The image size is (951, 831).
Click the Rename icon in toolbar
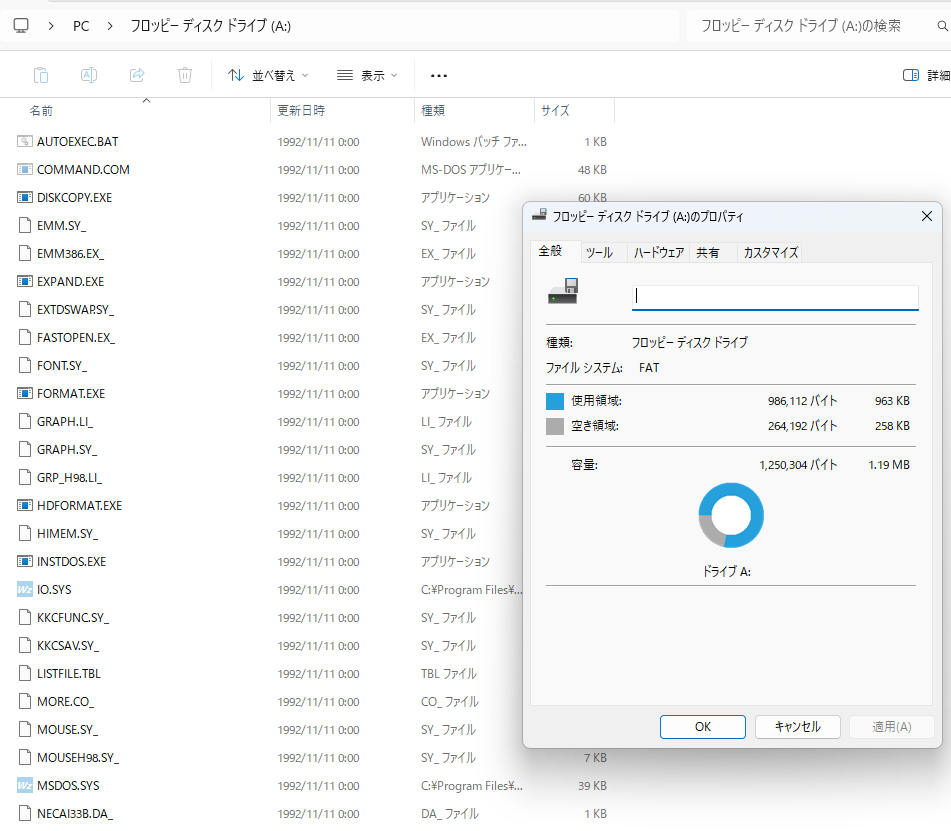coord(89,75)
